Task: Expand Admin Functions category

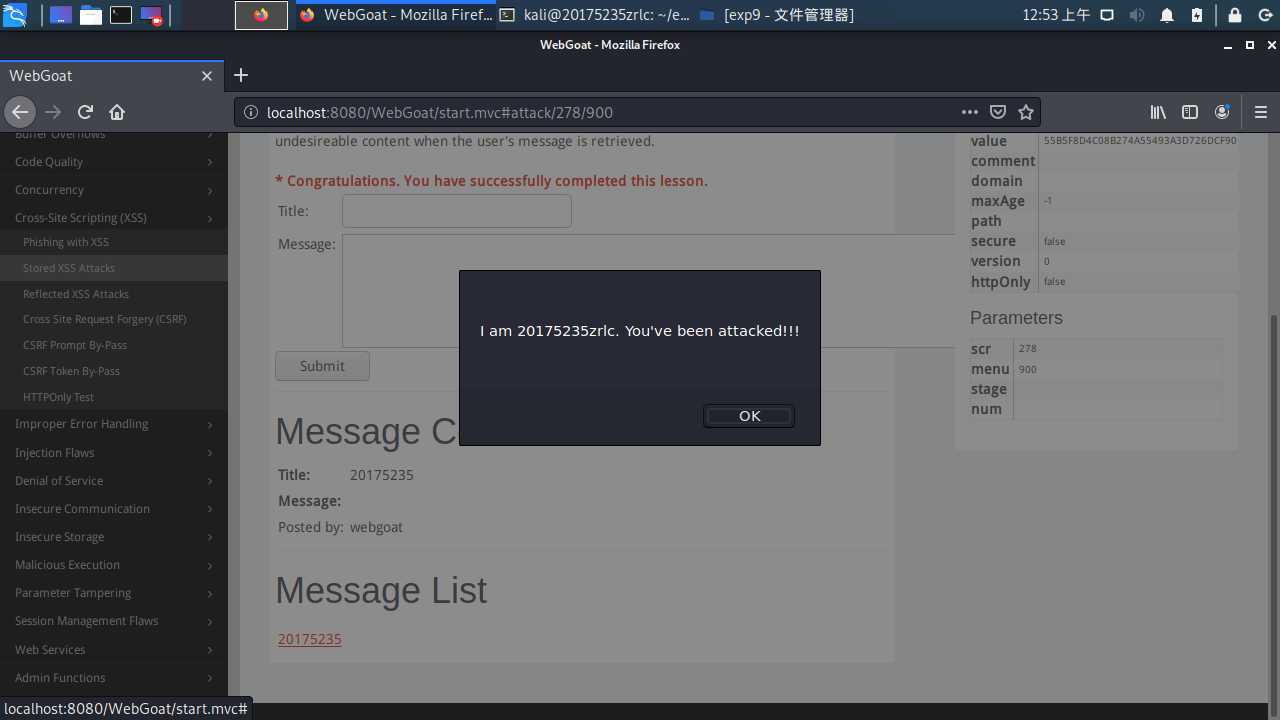Action: pyautogui.click(x=114, y=678)
